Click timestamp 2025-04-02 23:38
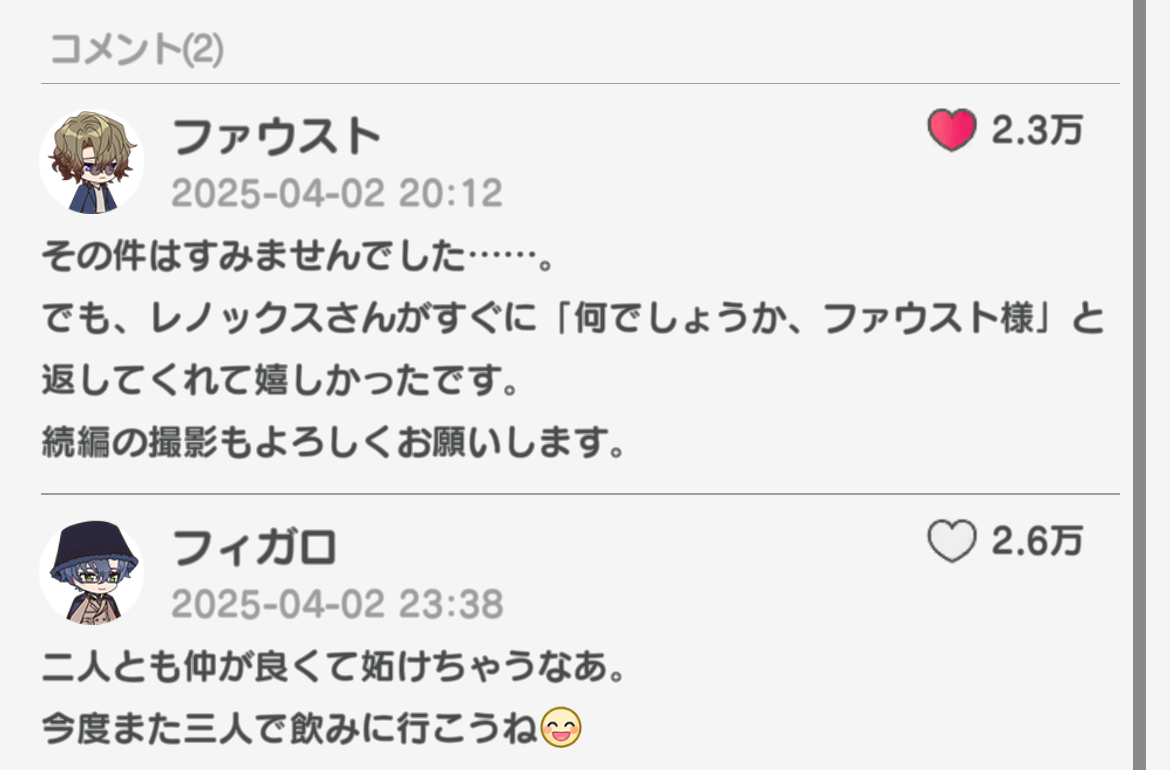 (337, 604)
